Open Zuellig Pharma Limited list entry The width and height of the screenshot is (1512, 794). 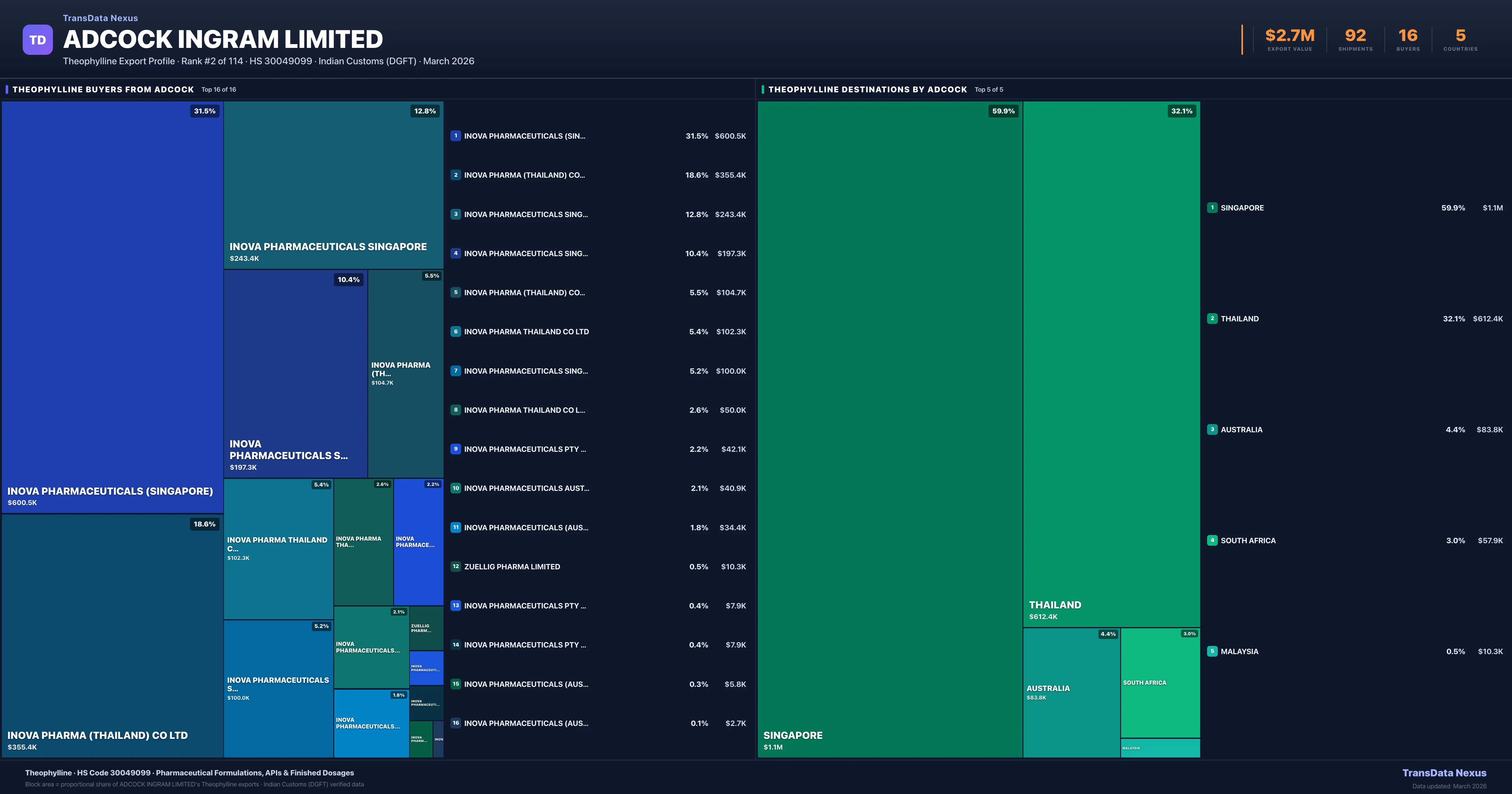point(512,567)
